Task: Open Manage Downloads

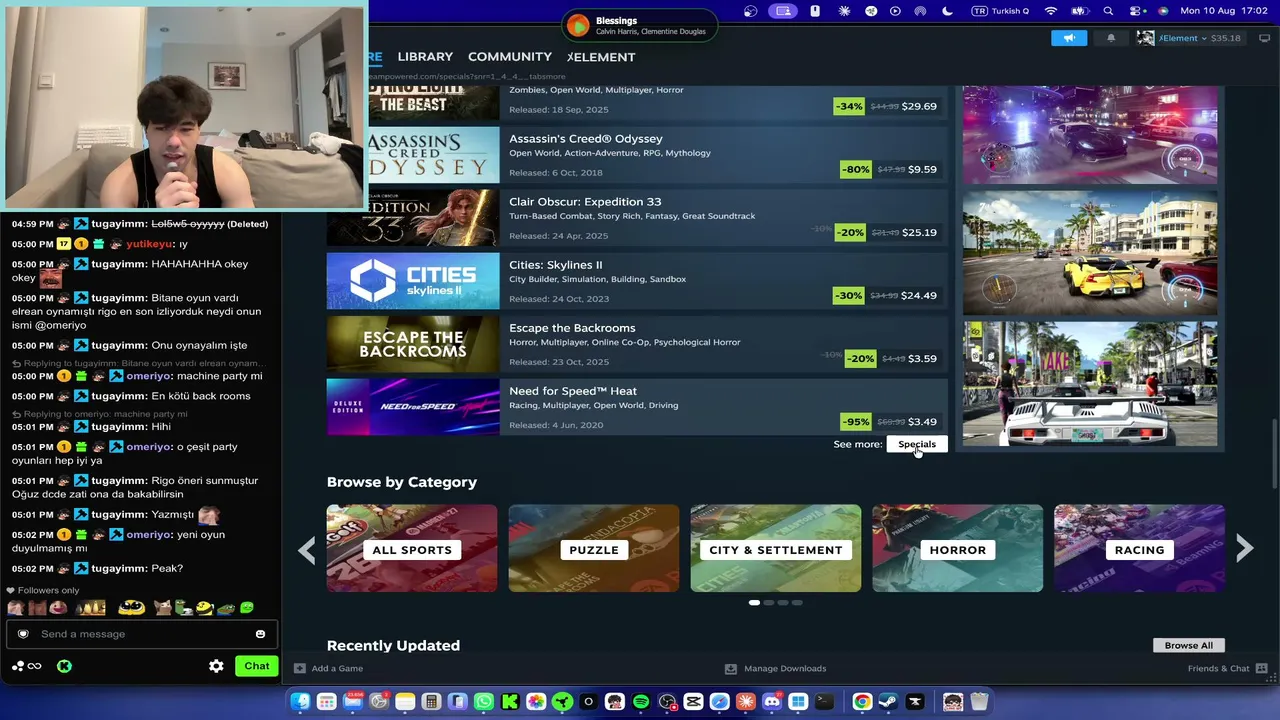Action: tap(776, 669)
